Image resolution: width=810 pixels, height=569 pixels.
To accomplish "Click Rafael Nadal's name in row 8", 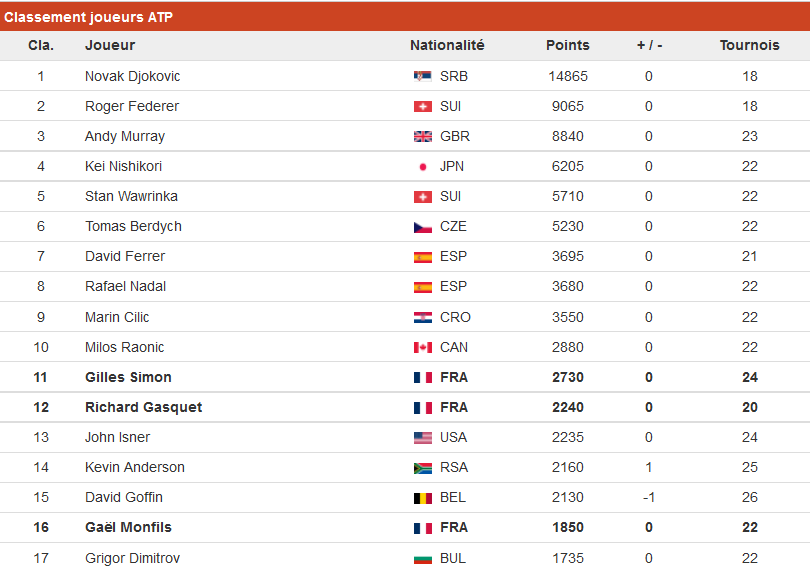I will (x=126, y=286).
